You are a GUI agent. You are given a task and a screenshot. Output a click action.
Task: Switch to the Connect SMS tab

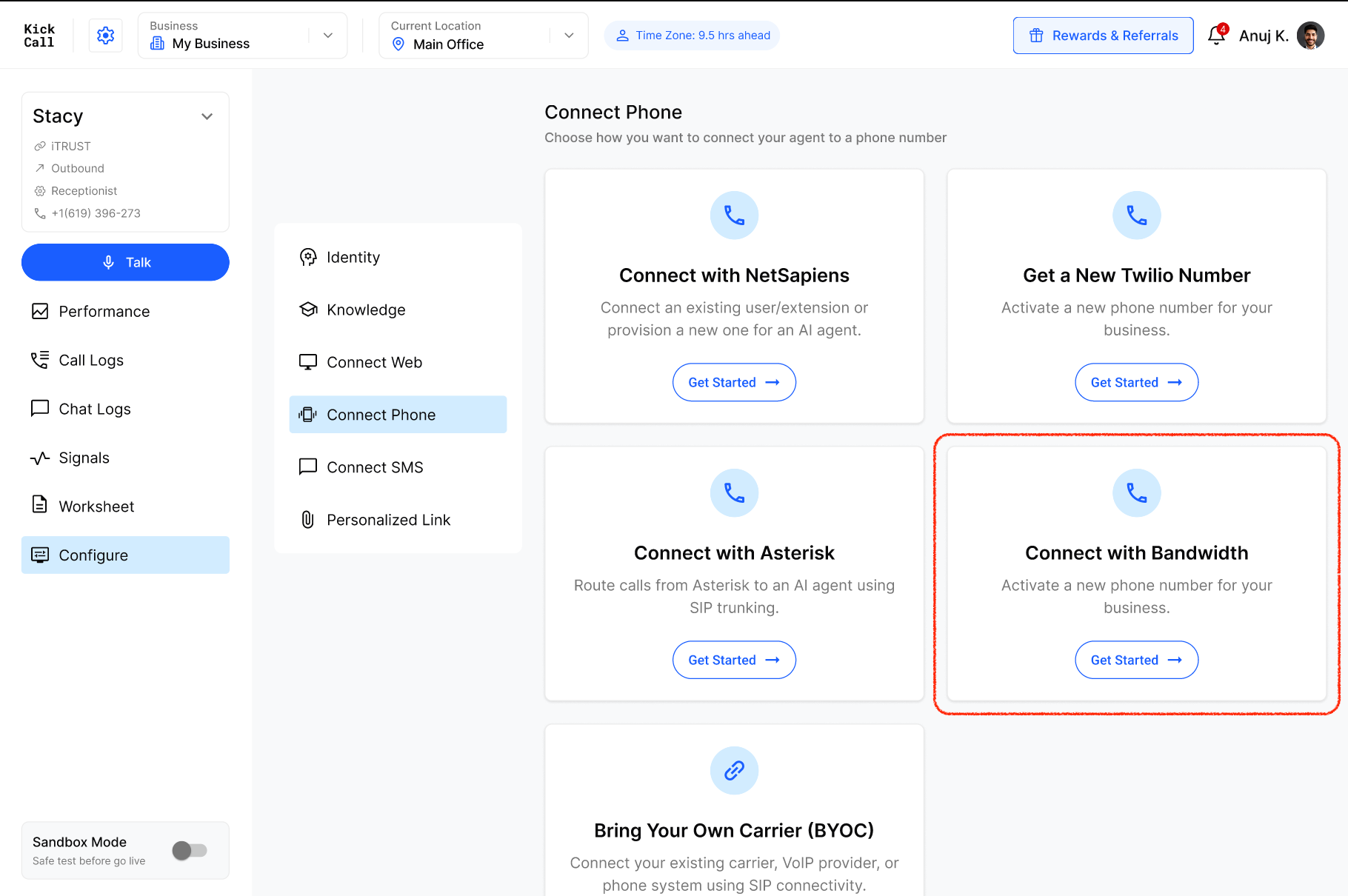(398, 467)
